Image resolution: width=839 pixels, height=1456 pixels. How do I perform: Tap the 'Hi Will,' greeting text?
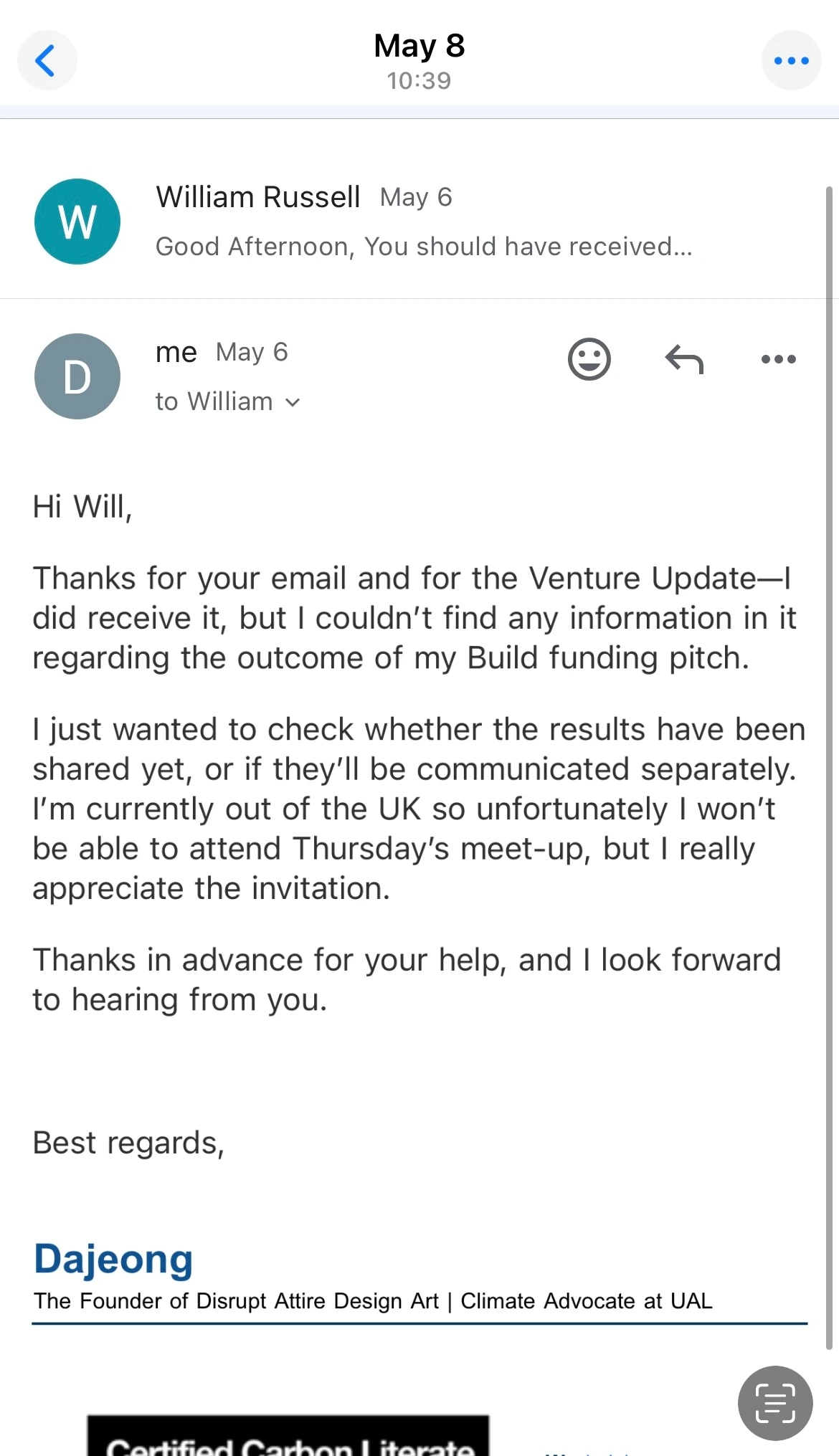pyautogui.click(x=82, y=507)
